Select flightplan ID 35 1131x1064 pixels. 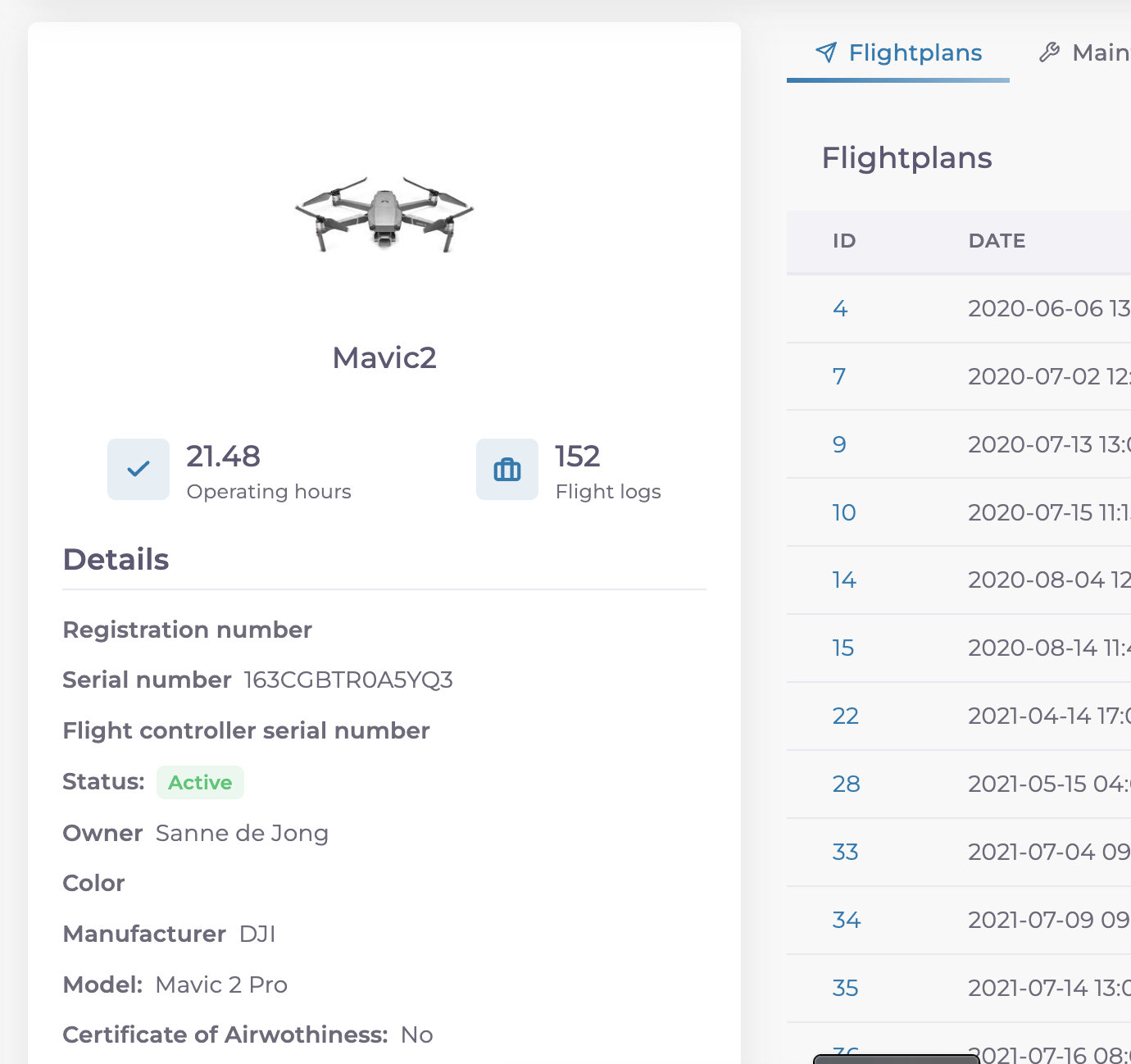846,988
